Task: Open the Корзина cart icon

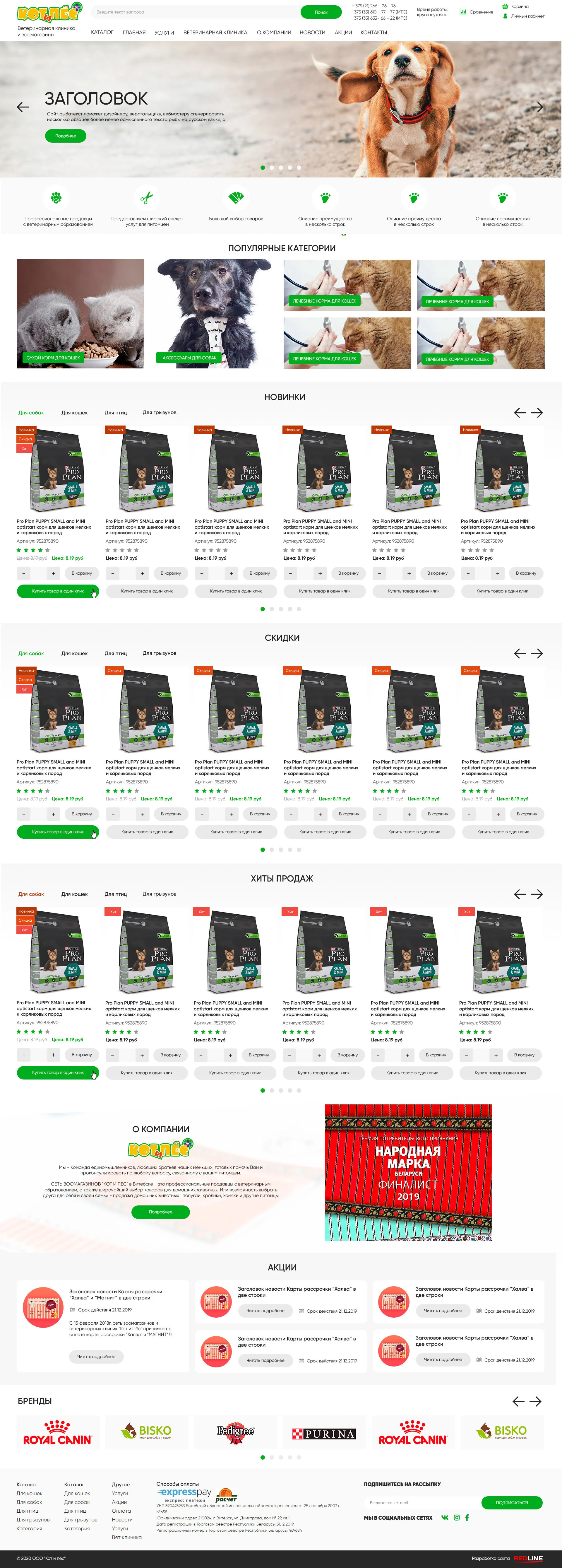Action: 505,7
